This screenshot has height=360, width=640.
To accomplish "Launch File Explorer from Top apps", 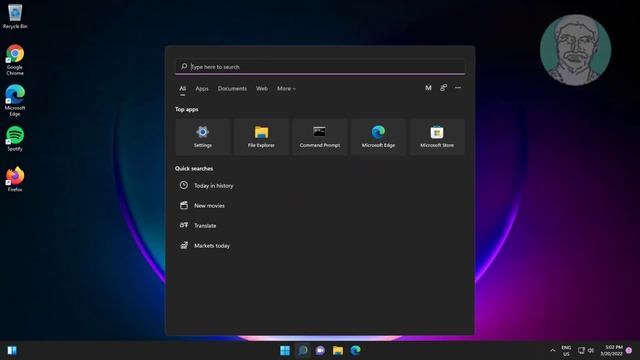I will coord(261,137).
